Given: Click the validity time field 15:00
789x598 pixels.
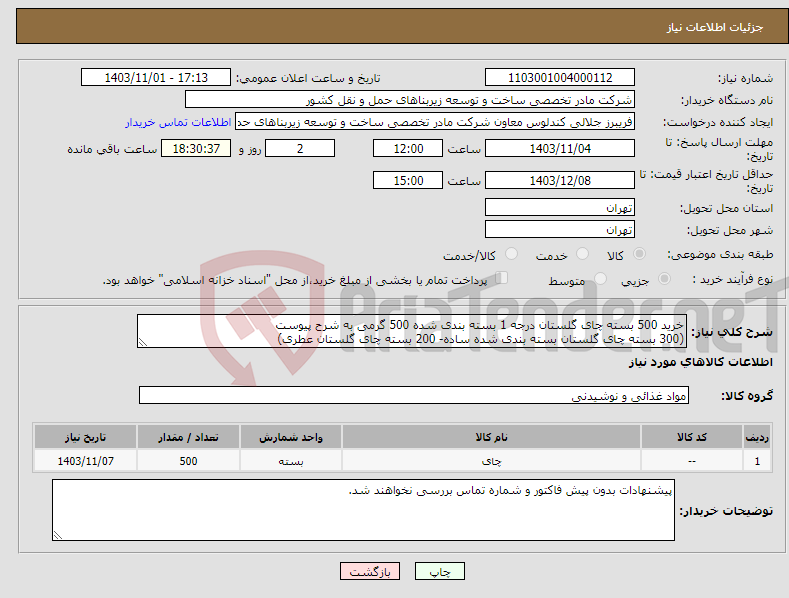Looking at the screenshot, I should (408, 180).
